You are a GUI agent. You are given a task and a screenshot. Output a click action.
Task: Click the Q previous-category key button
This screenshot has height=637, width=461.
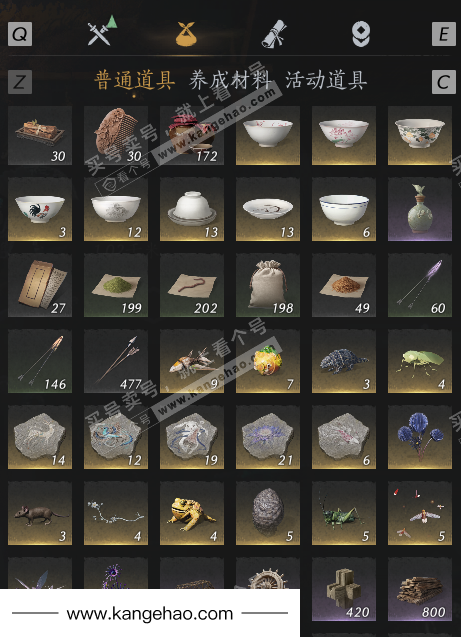pyautogui.click(x=20, y=34)
